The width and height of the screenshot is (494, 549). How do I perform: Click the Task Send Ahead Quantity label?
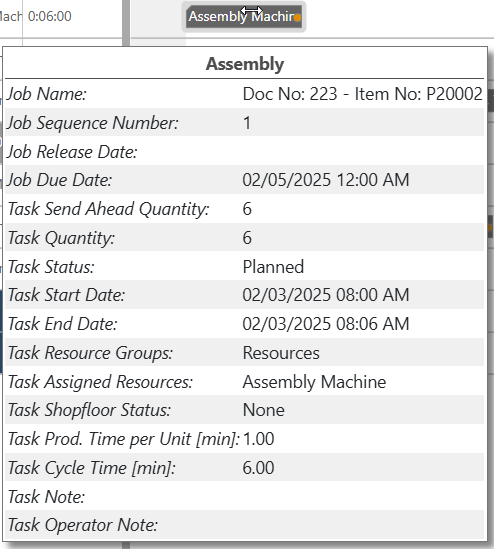[108, 209]
